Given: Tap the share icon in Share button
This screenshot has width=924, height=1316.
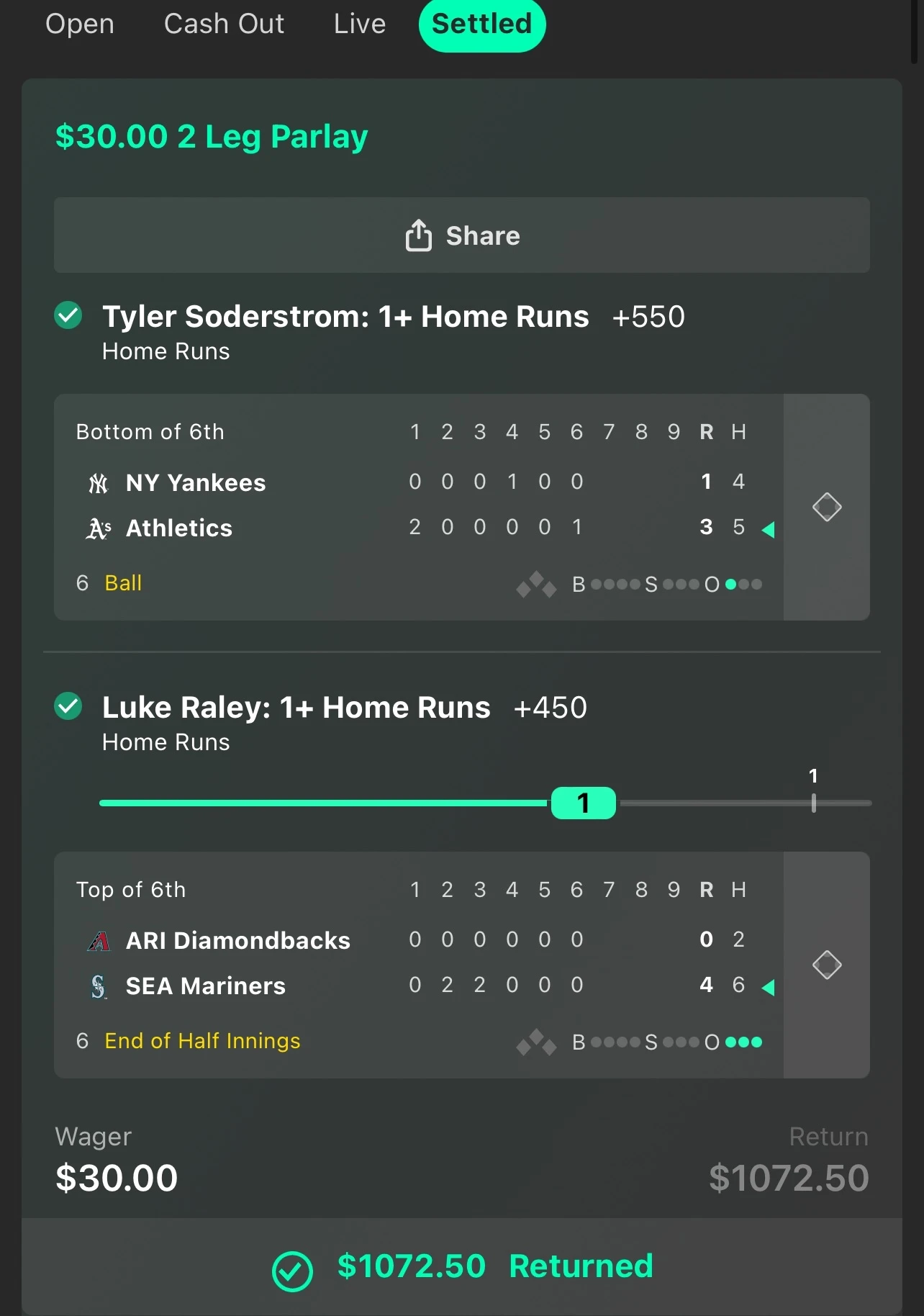Looking at the screenshot, I should click(418, 235).
